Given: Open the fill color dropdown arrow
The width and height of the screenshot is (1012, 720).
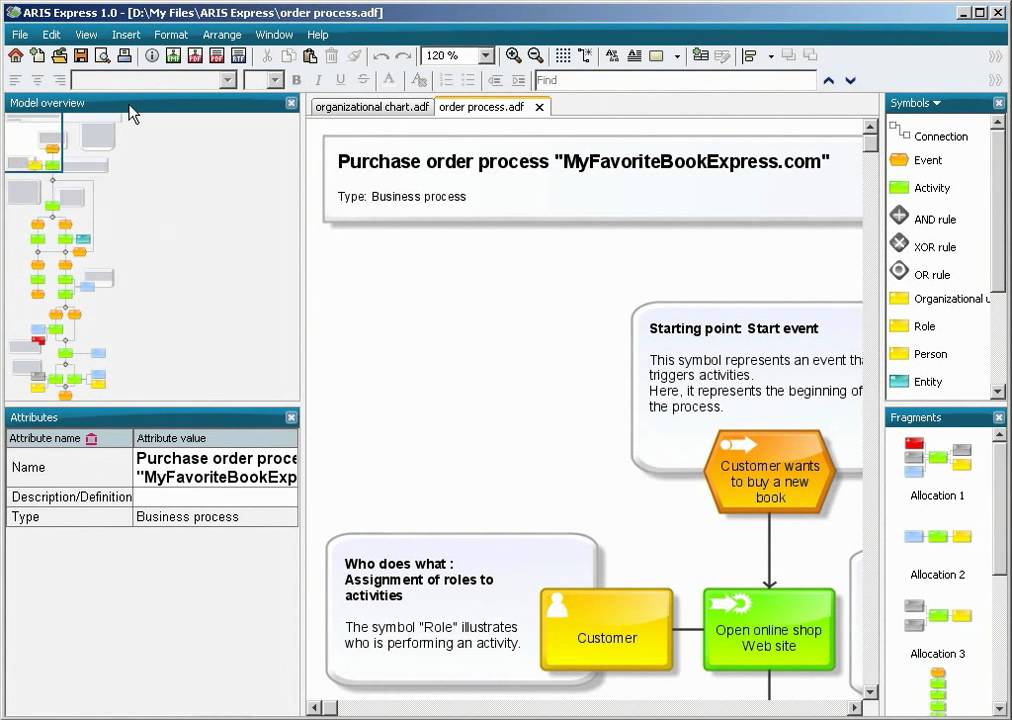Looking at the screenshot, I should 677,56.
